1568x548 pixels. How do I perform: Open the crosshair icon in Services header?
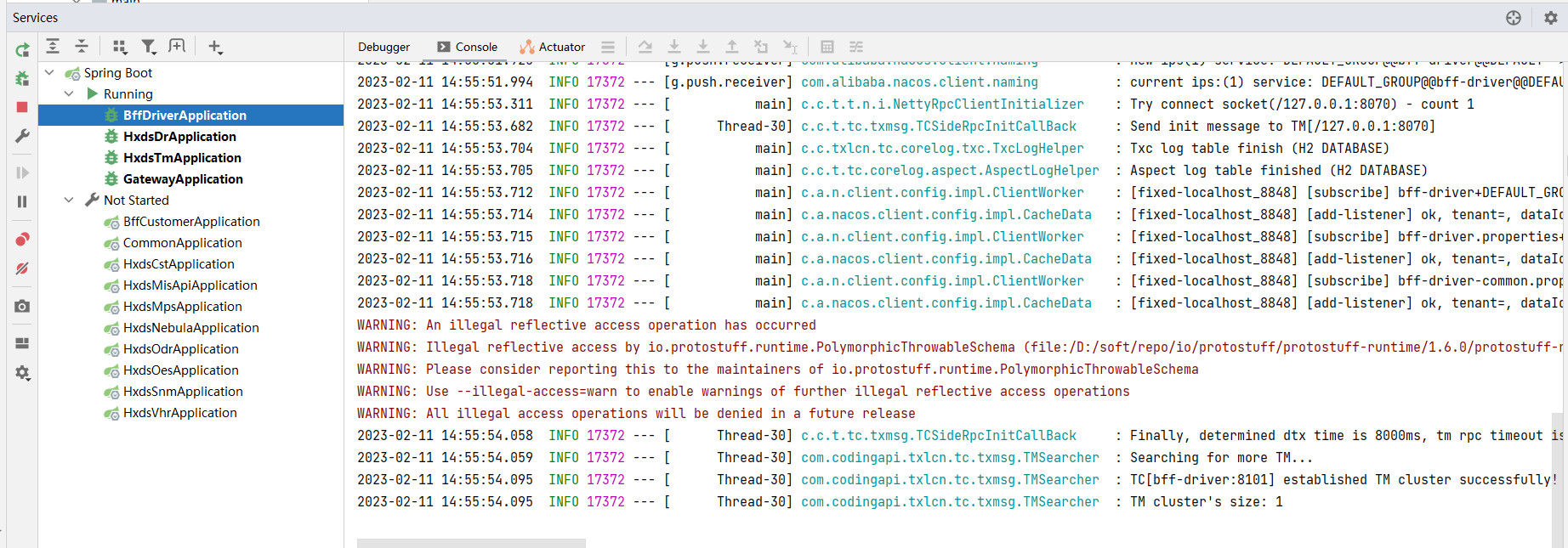coord(1514,18)
